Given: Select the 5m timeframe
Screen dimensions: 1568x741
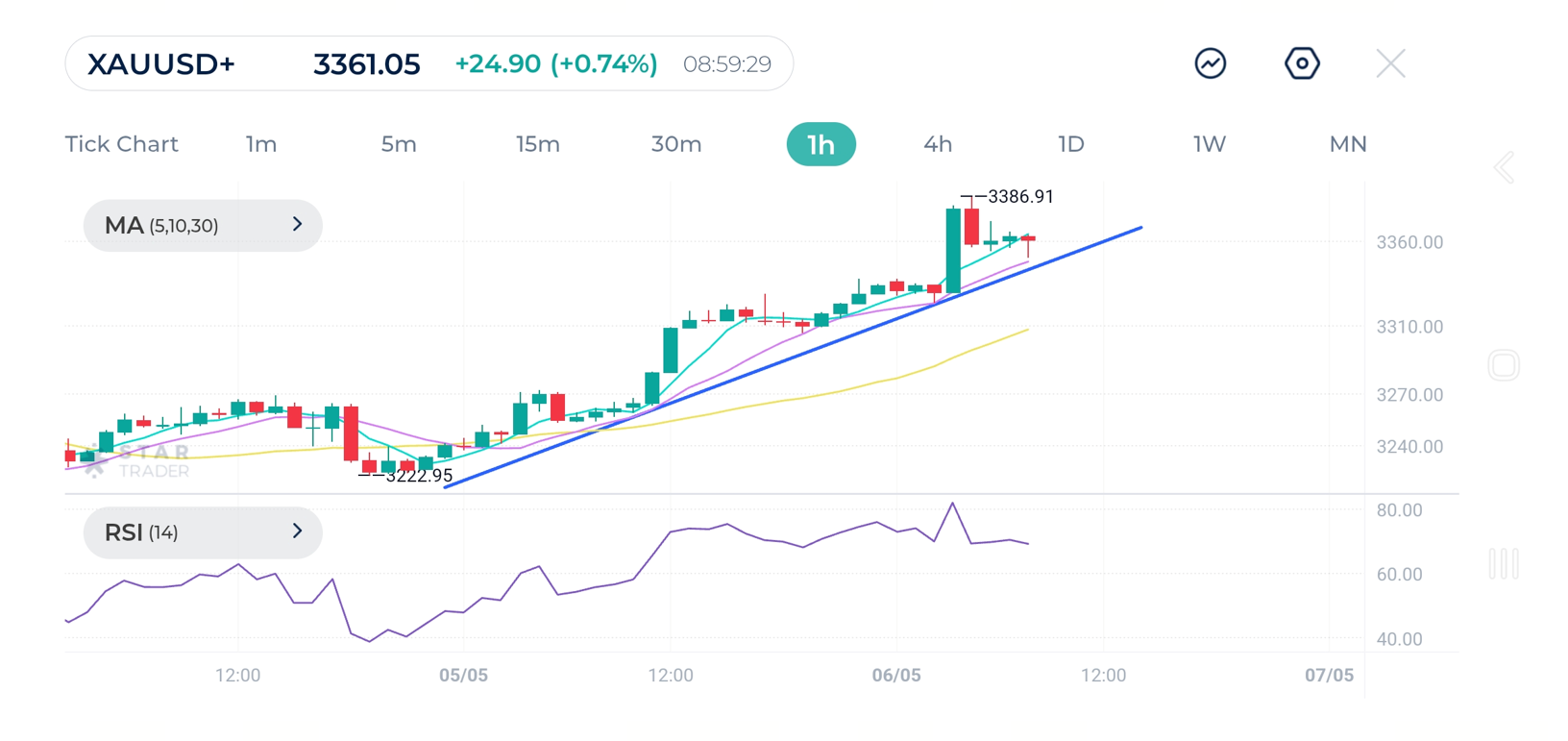Looking at the screenshot, I should pos(399,144).
